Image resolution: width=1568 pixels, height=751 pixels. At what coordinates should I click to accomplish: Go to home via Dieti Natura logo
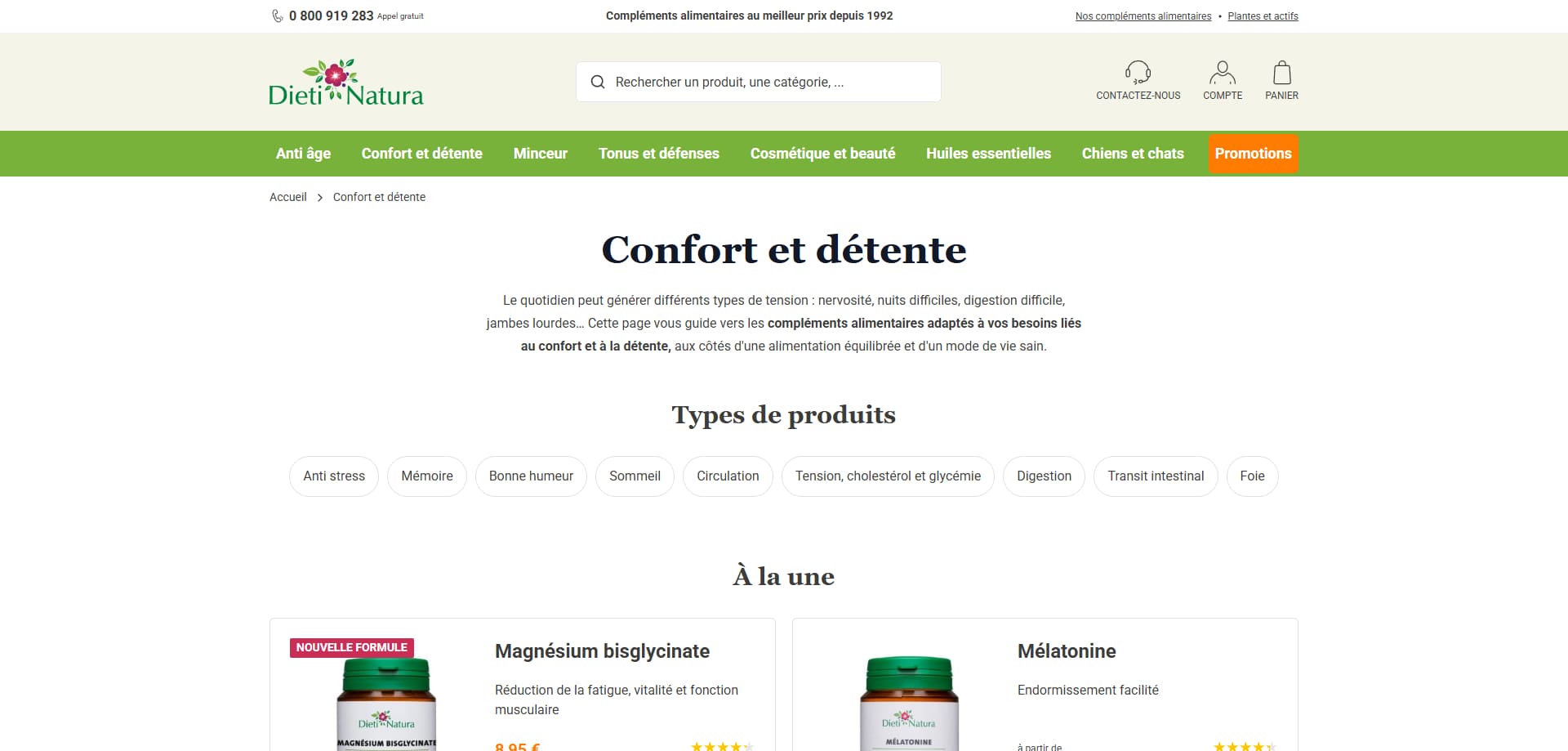click(x=346, y=83)
